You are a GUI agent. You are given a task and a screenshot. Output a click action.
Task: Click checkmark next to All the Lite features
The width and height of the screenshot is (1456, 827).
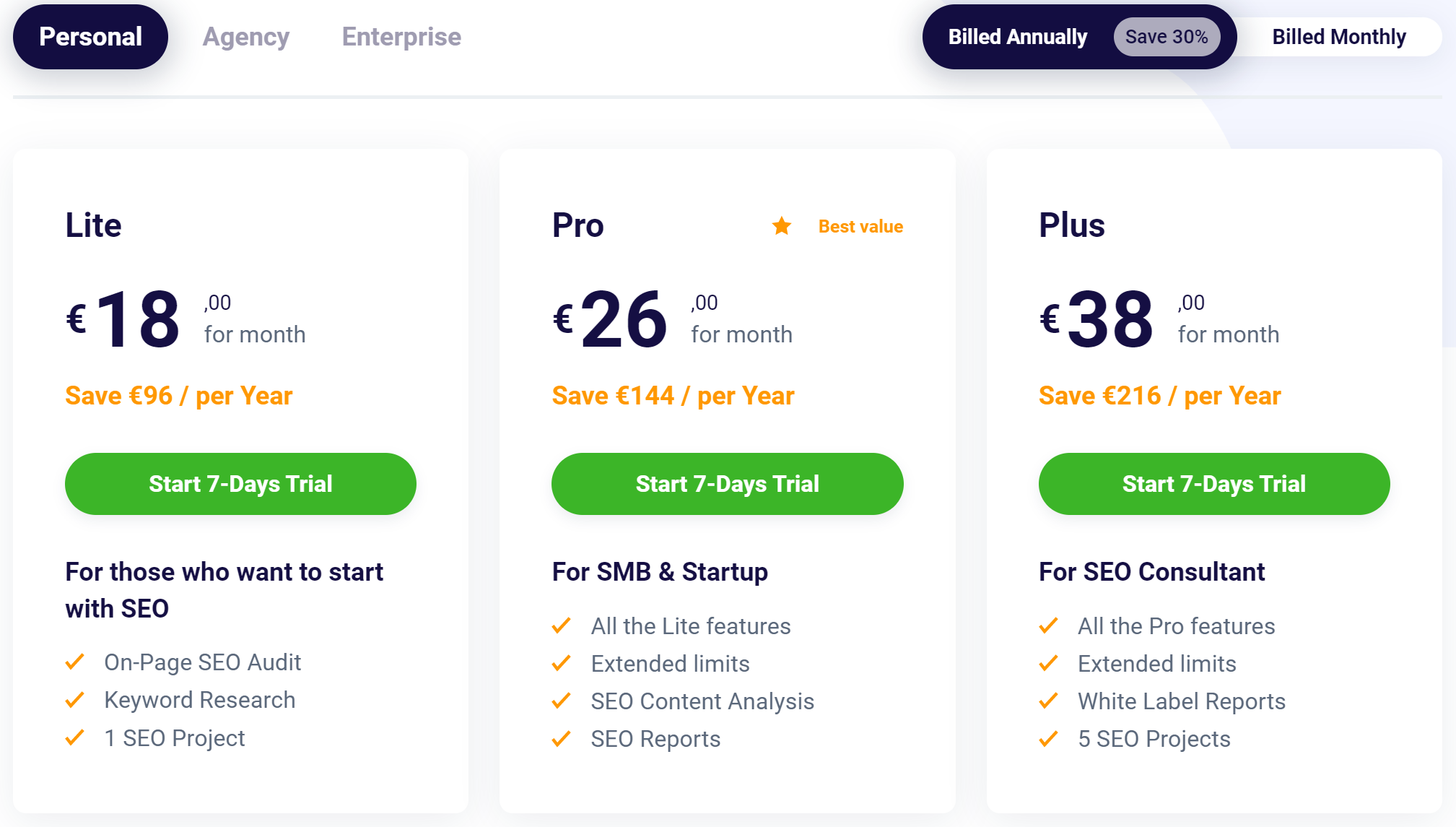coord(562,625)
